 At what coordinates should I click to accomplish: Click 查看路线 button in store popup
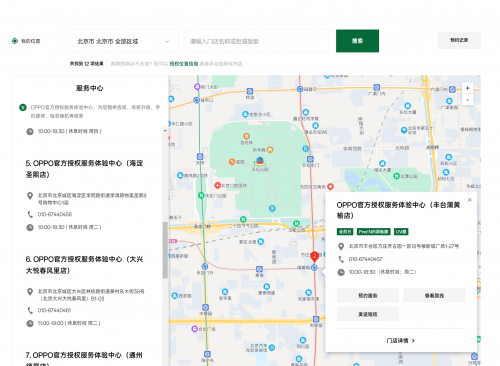coord(434,295)
